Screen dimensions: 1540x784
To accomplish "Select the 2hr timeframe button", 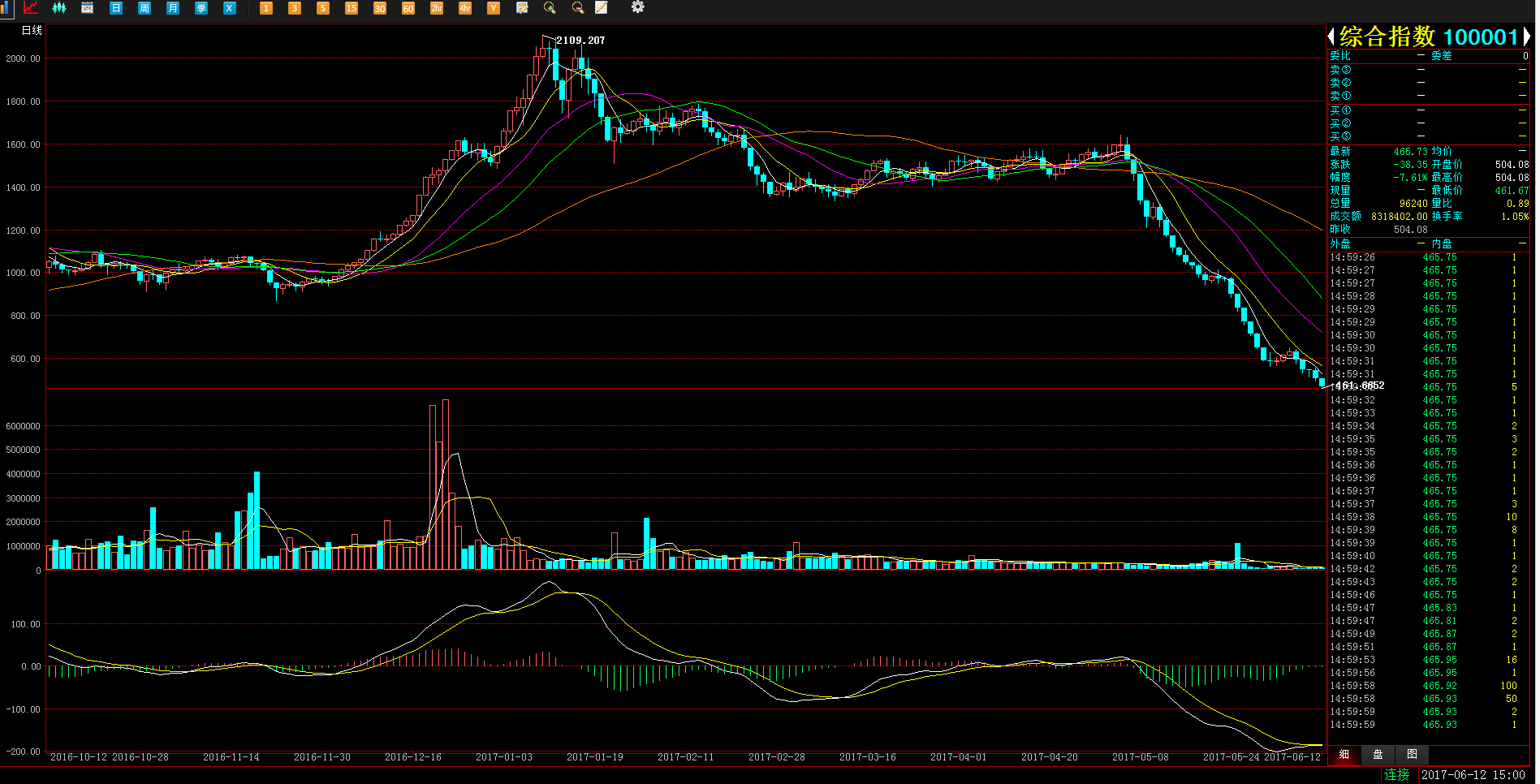I will [x=437, y=8].
